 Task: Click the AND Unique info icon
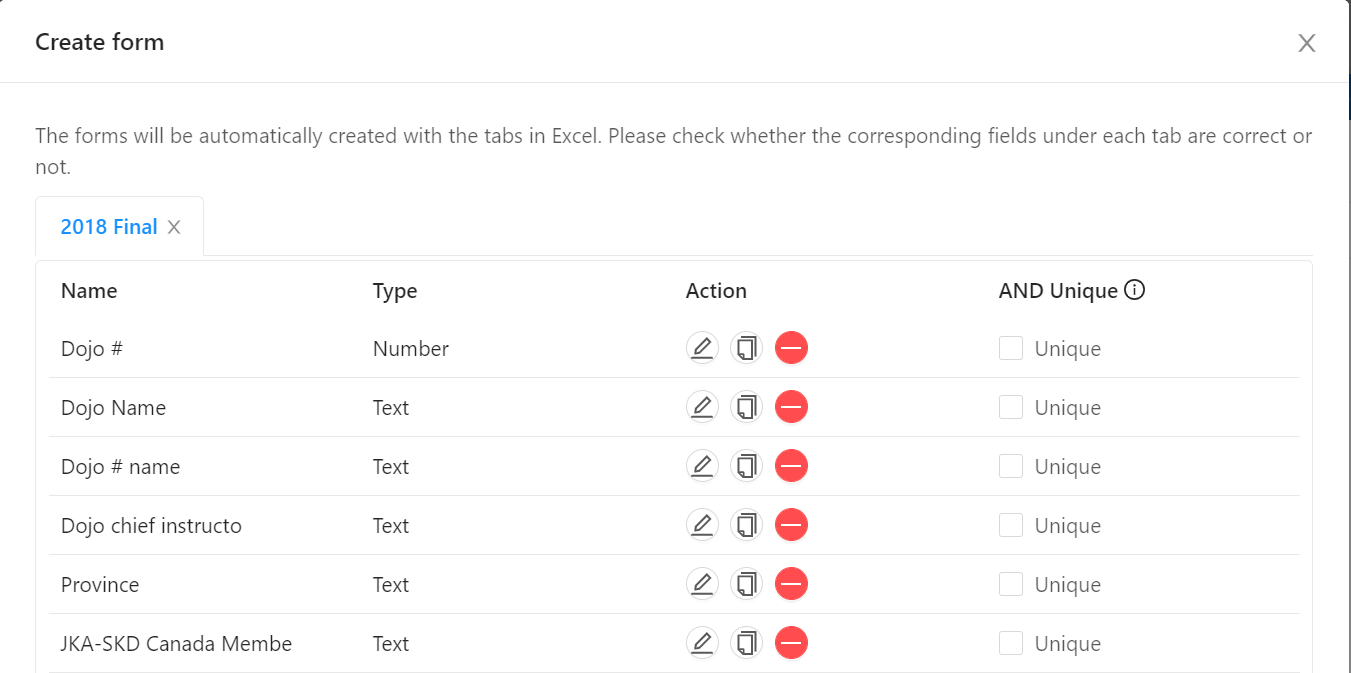[1134, 290]
